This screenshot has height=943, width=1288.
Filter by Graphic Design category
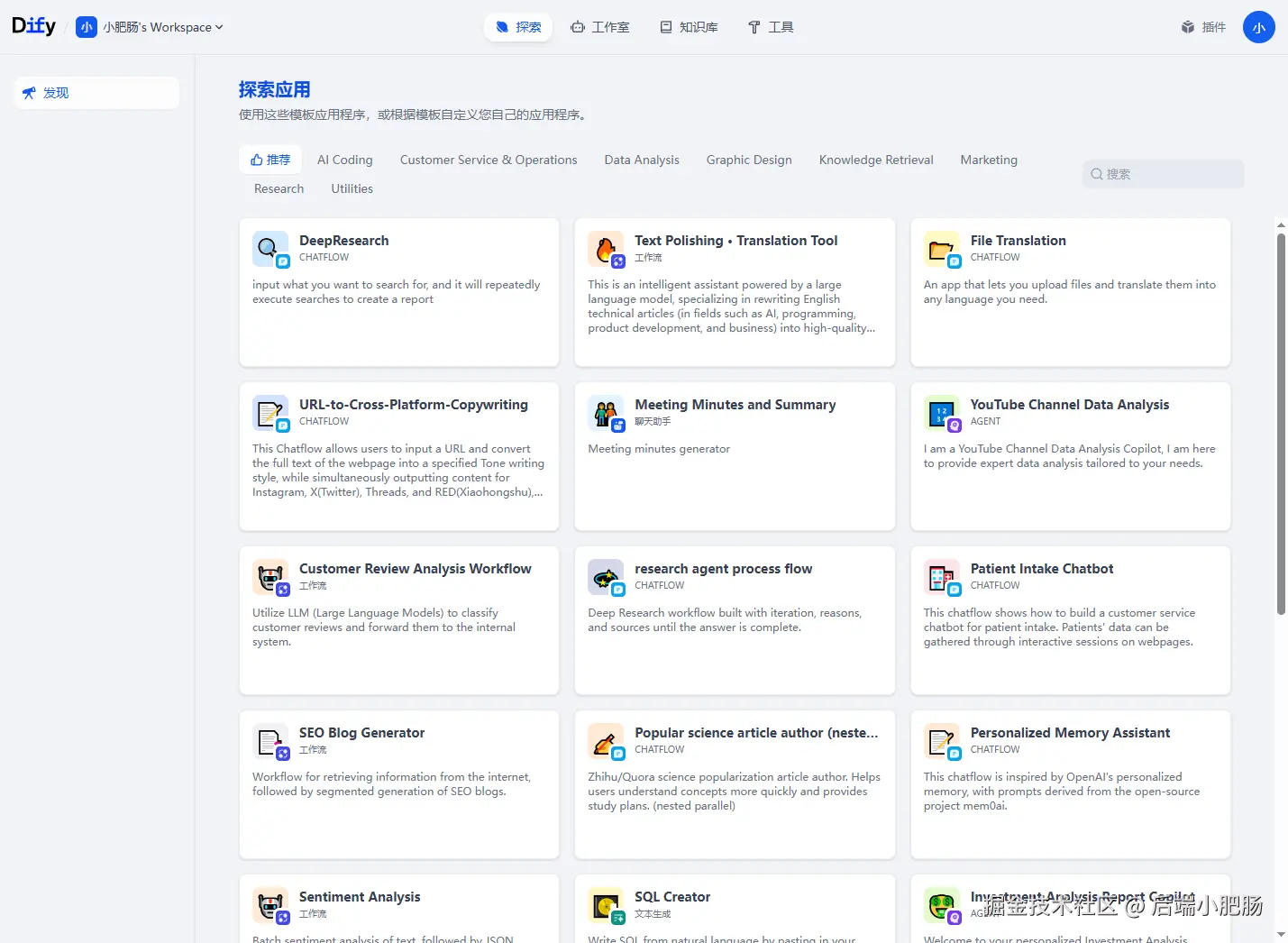point(749,160)
